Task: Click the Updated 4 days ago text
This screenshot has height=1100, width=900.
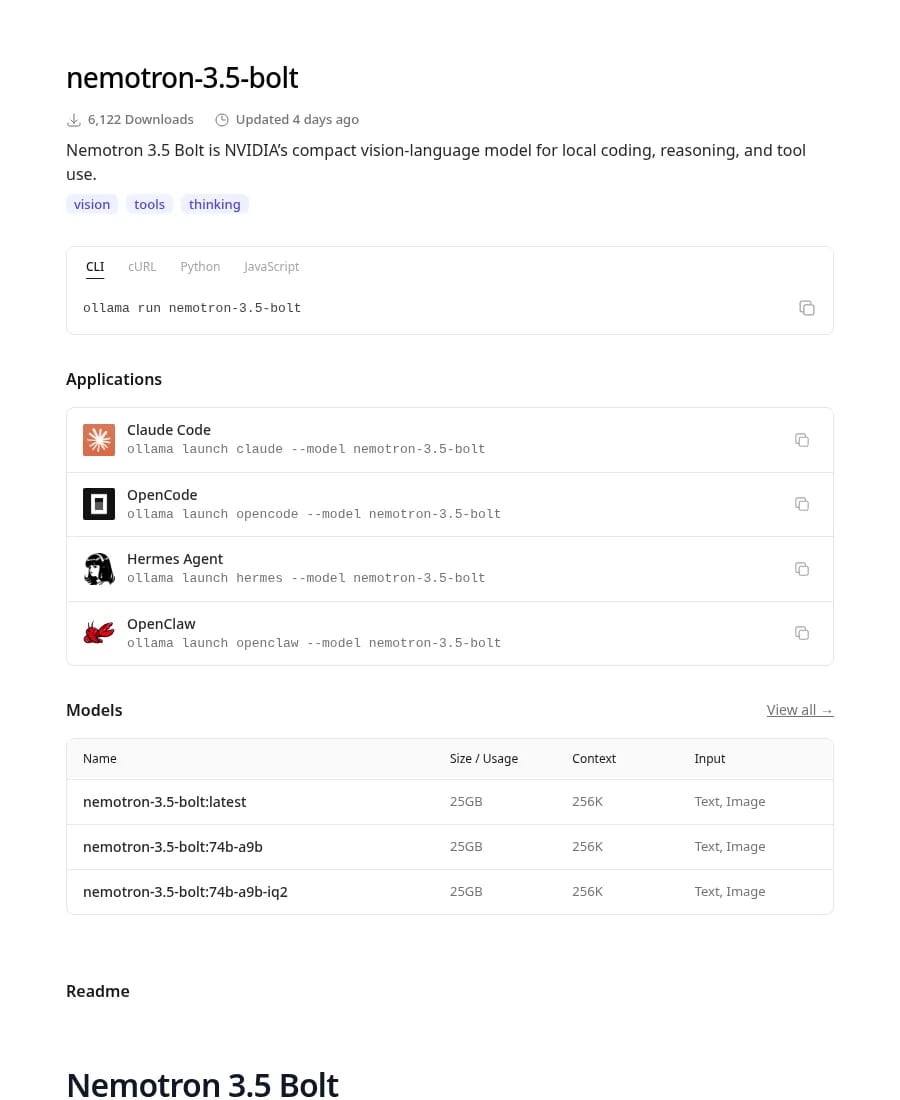Action: pos(297,120)
